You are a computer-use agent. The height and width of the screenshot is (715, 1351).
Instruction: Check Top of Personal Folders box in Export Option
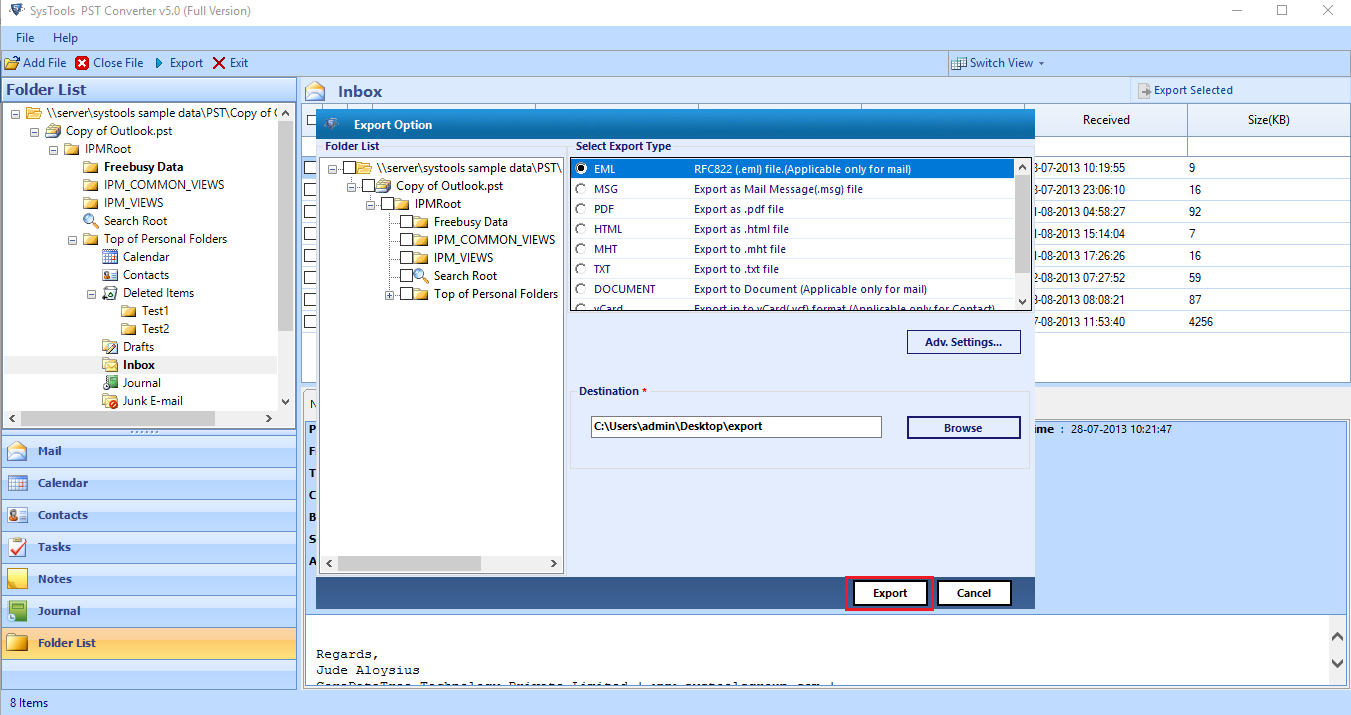click(x=406, y=294)
